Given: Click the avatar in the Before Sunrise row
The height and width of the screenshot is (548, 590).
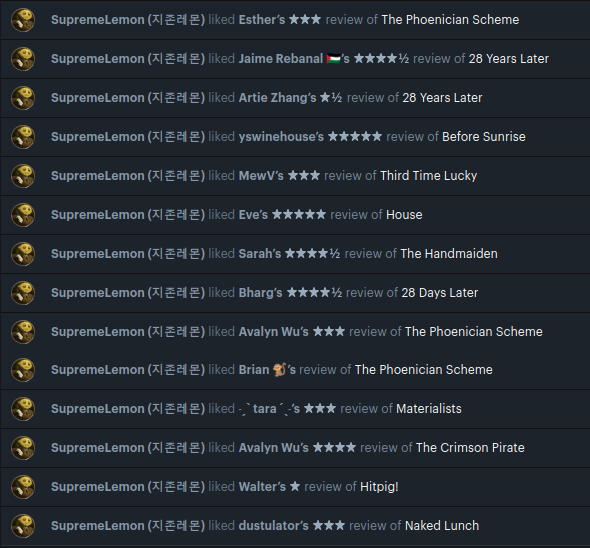Looking at the screenshot, I should 23,137.
